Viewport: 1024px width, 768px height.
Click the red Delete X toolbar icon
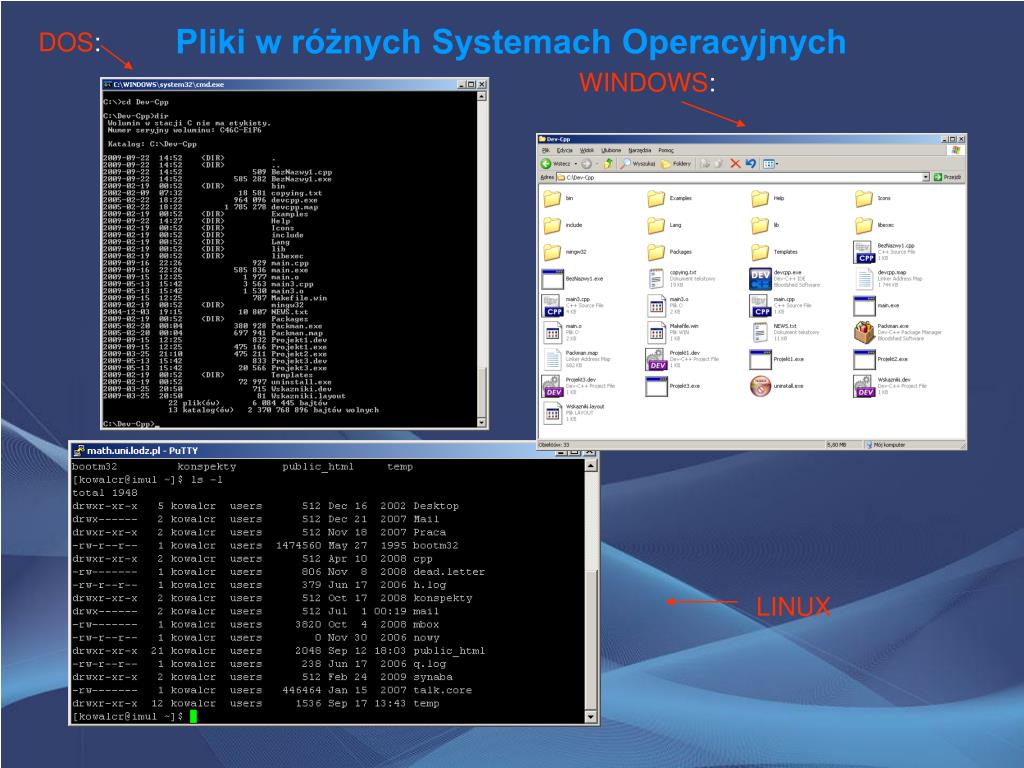(735, 164)
